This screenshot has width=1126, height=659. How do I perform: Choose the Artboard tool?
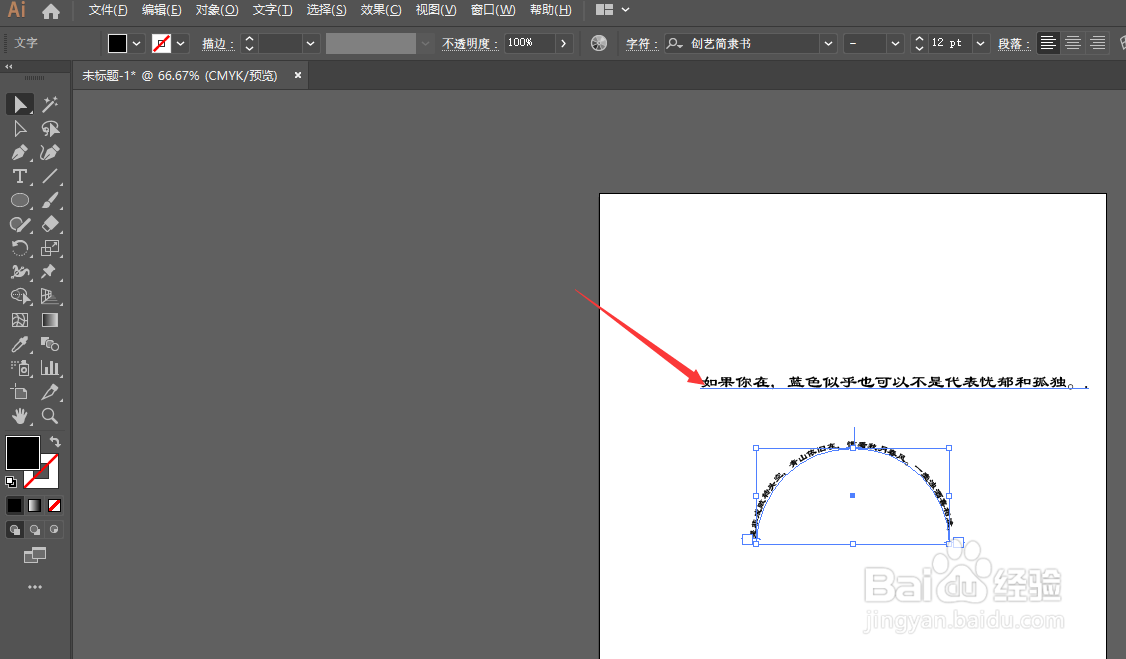pyautogui.click(x=19, y=392)
